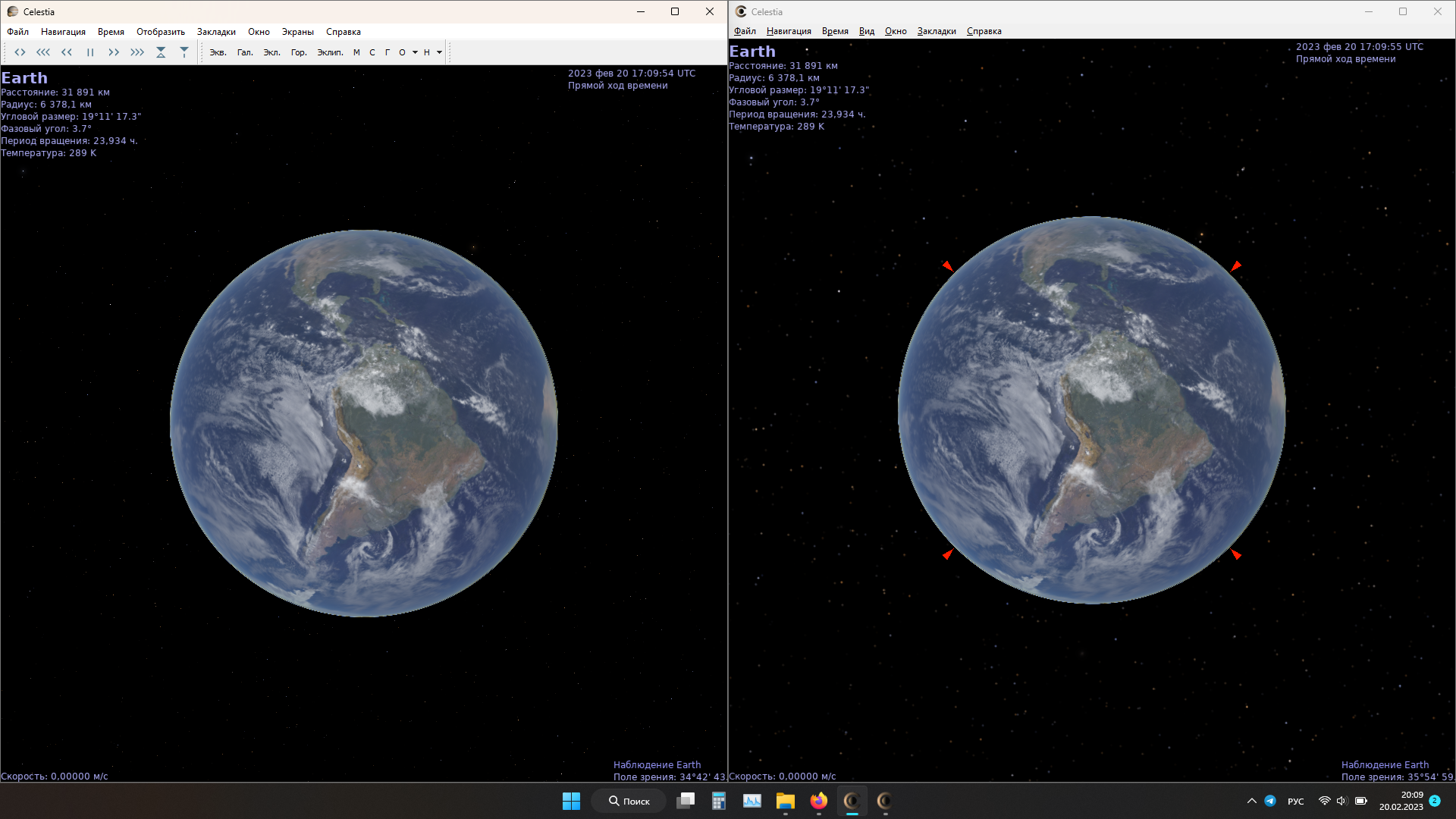The height and width of the screenshot is (819, 1456).
Task: Expand dropdown arrow next to О
Action: 416,53
